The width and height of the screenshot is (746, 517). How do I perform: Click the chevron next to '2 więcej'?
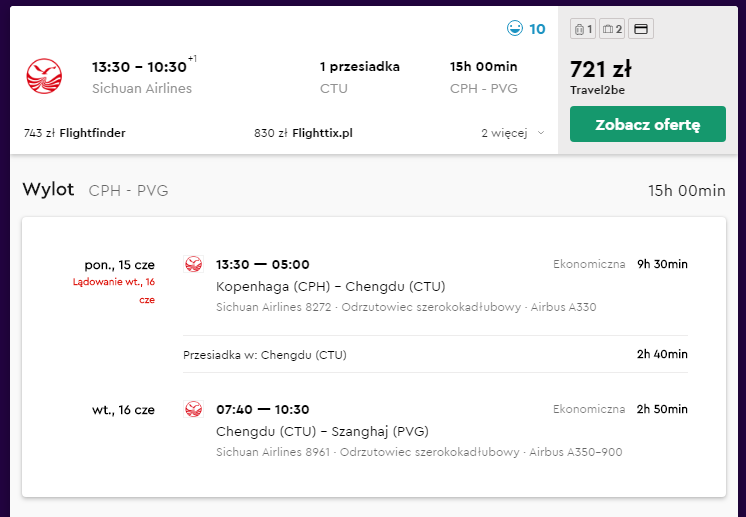point(540,133)
